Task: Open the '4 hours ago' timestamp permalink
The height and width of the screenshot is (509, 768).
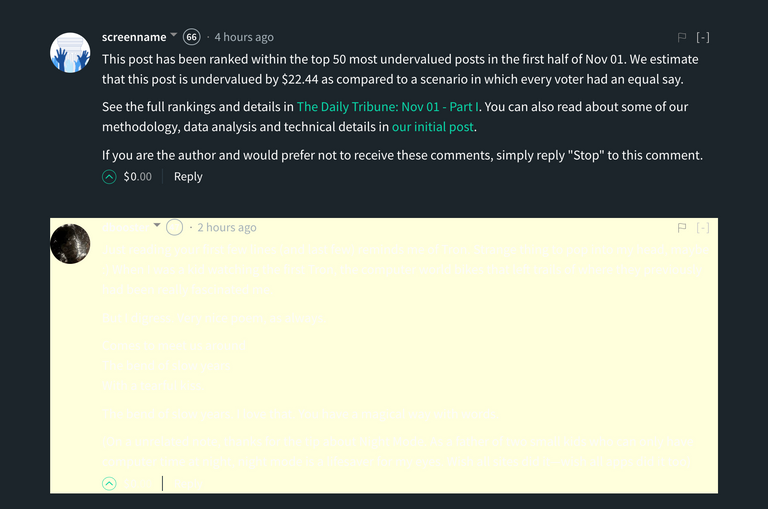Action: coord(244,37)
